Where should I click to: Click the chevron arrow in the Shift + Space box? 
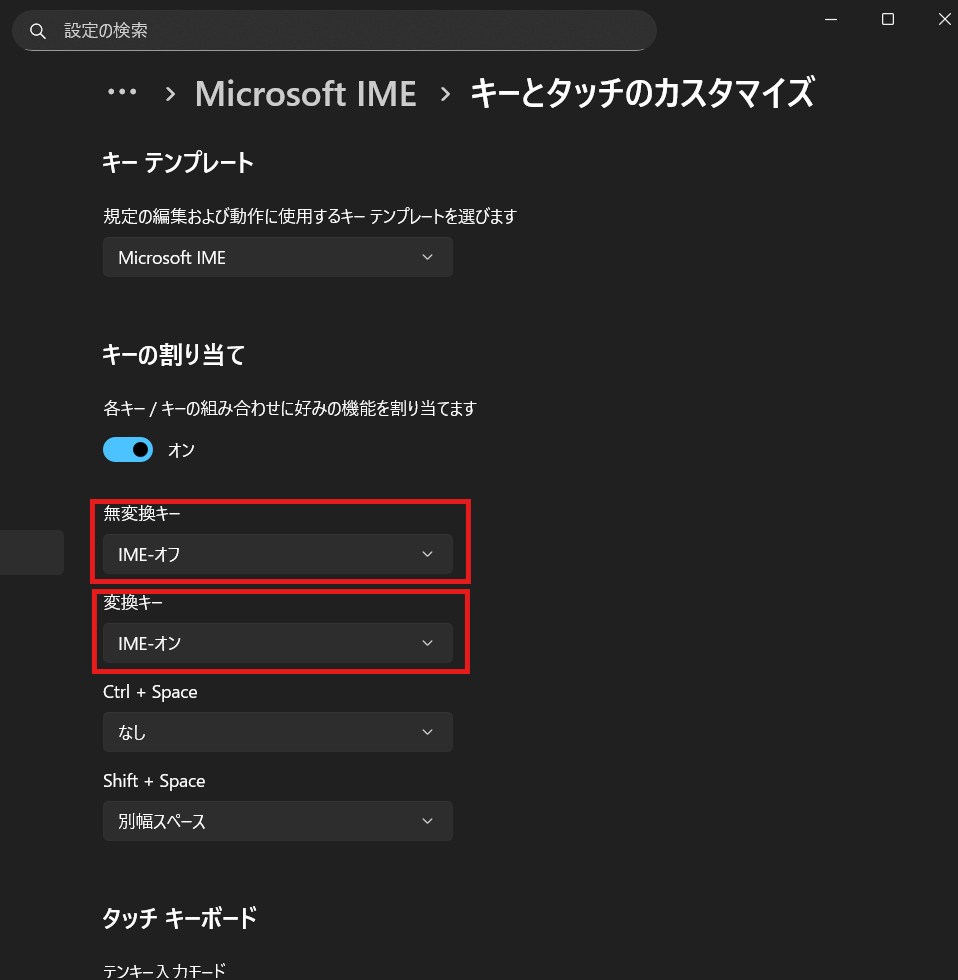(x=427, y=821)
